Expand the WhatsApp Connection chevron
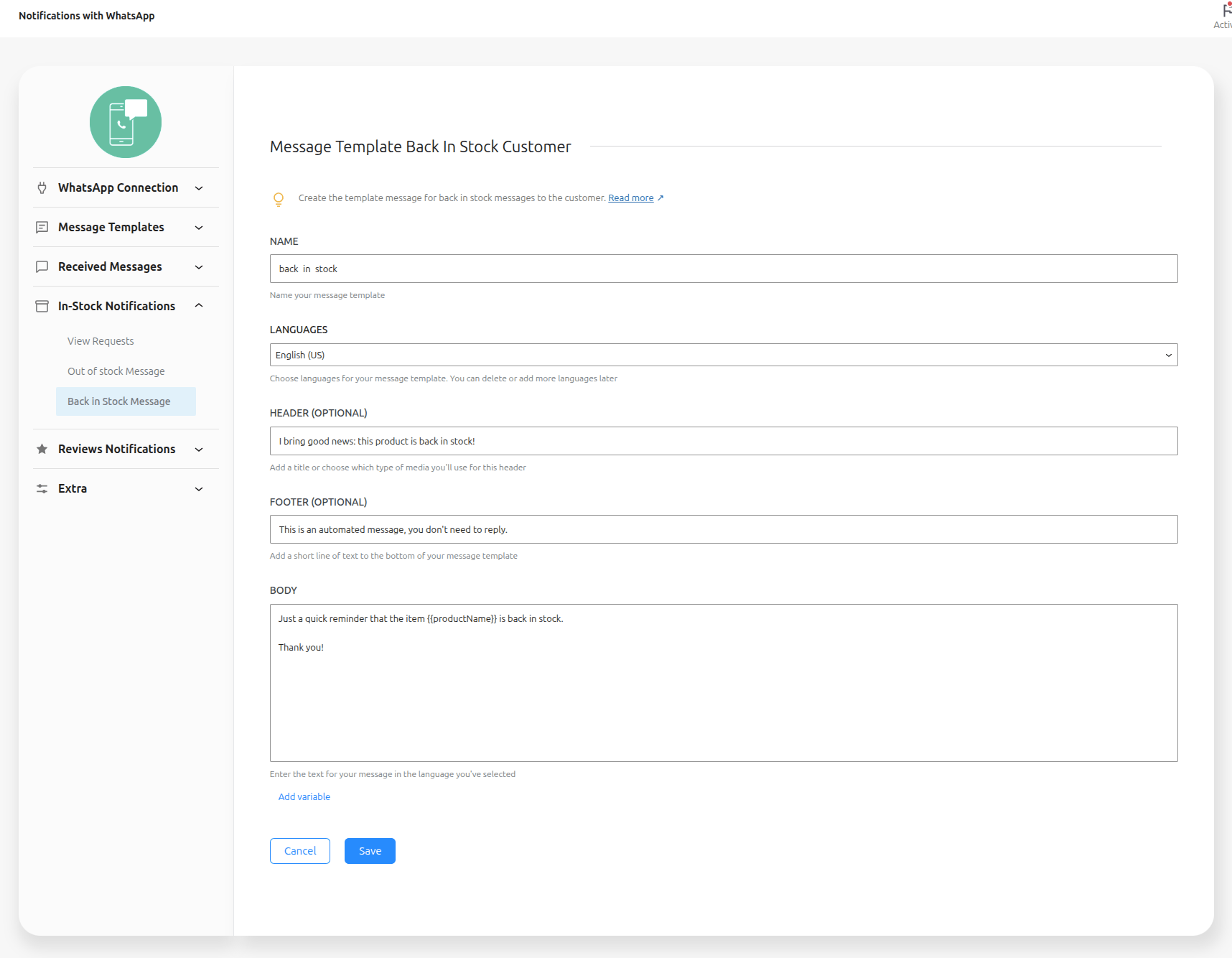Image resolution: width=1232 pixels, height=958 pixels. click(199, 188)
